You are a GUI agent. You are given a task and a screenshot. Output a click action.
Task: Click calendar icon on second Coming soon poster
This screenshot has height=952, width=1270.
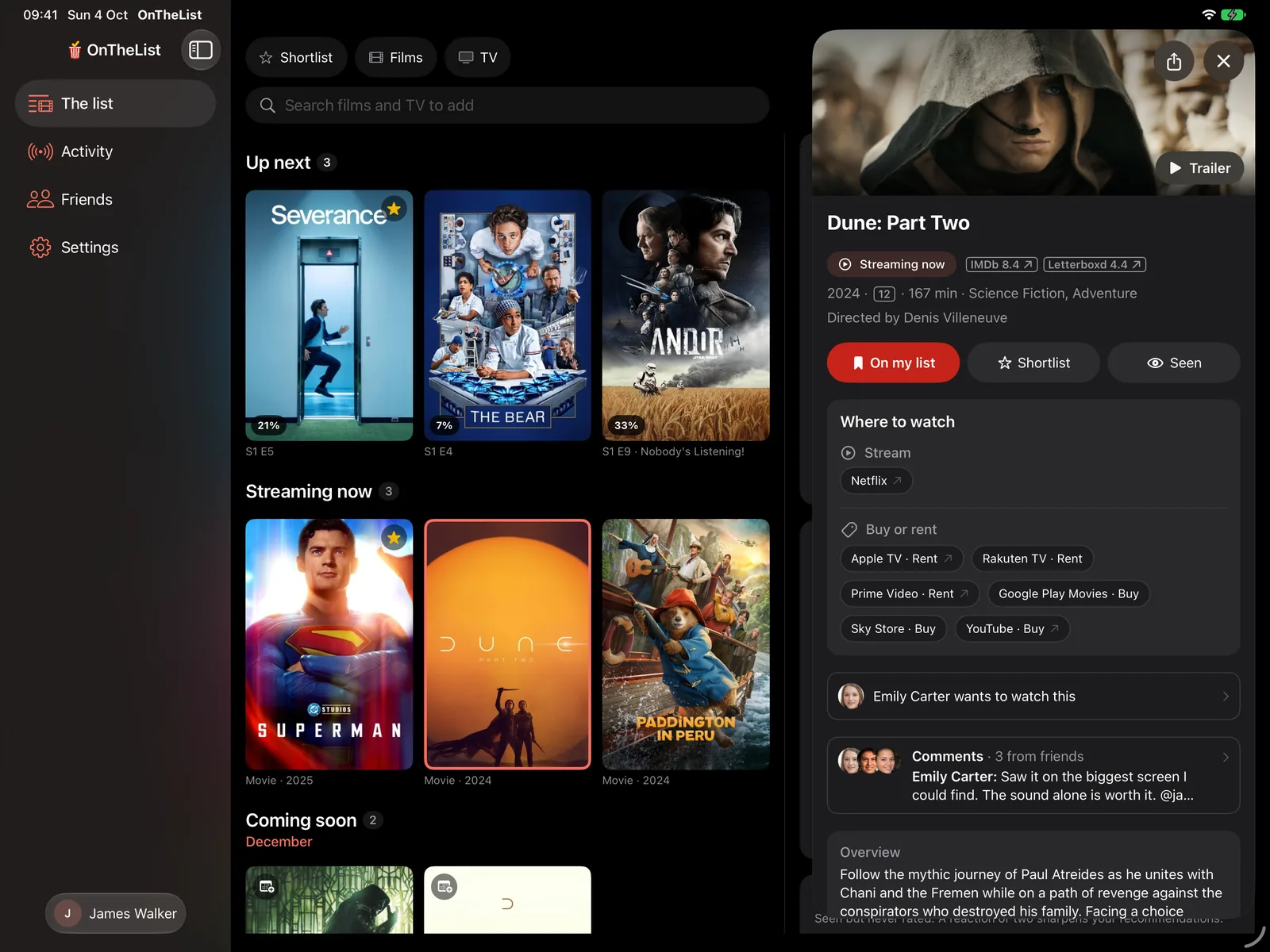coord(444,887)
